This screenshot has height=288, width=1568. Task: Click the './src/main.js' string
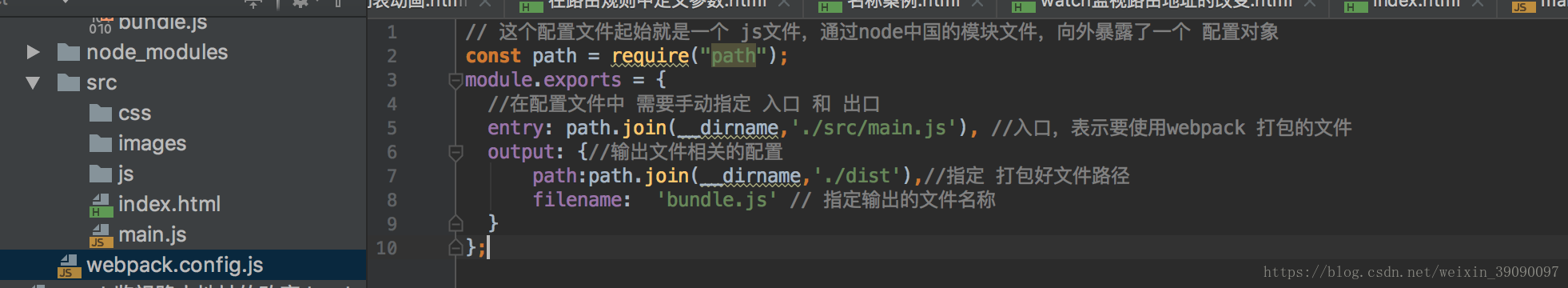pyautogui.click(x=874, y=128)
